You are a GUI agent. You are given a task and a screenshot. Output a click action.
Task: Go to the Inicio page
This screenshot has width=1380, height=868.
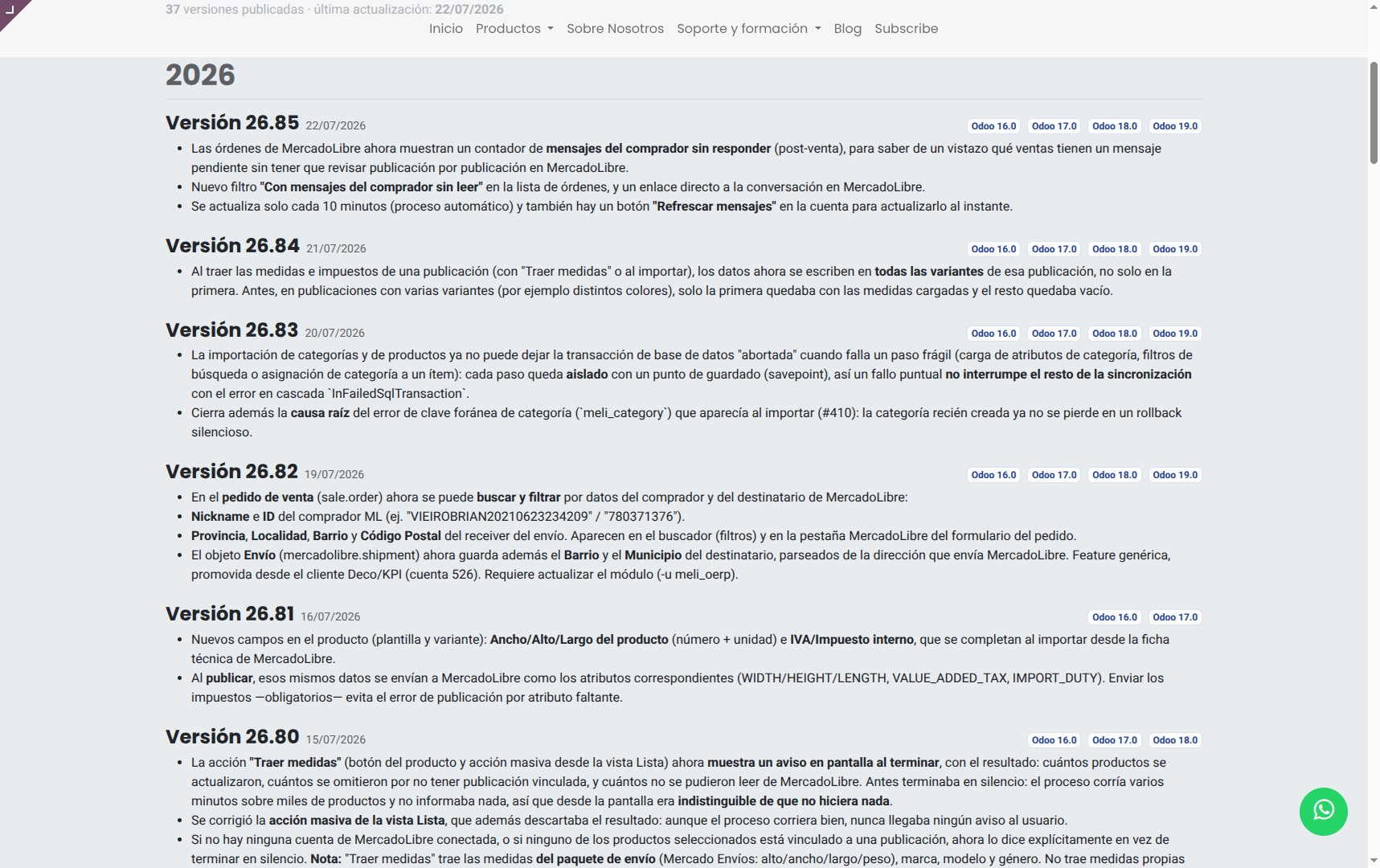pyautogui.click(x=446, y=29)
